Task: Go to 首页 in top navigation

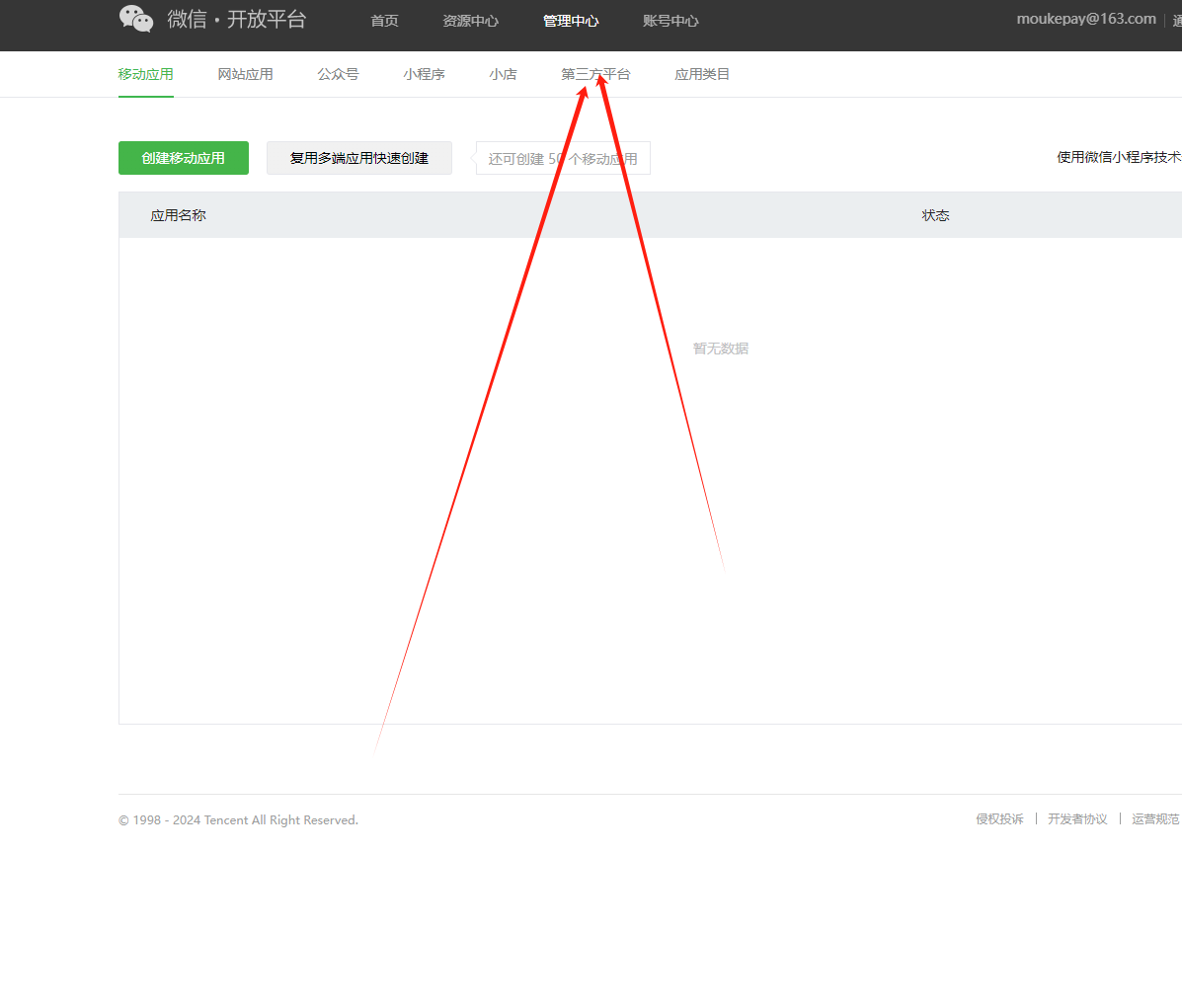Action: point(384,21)
